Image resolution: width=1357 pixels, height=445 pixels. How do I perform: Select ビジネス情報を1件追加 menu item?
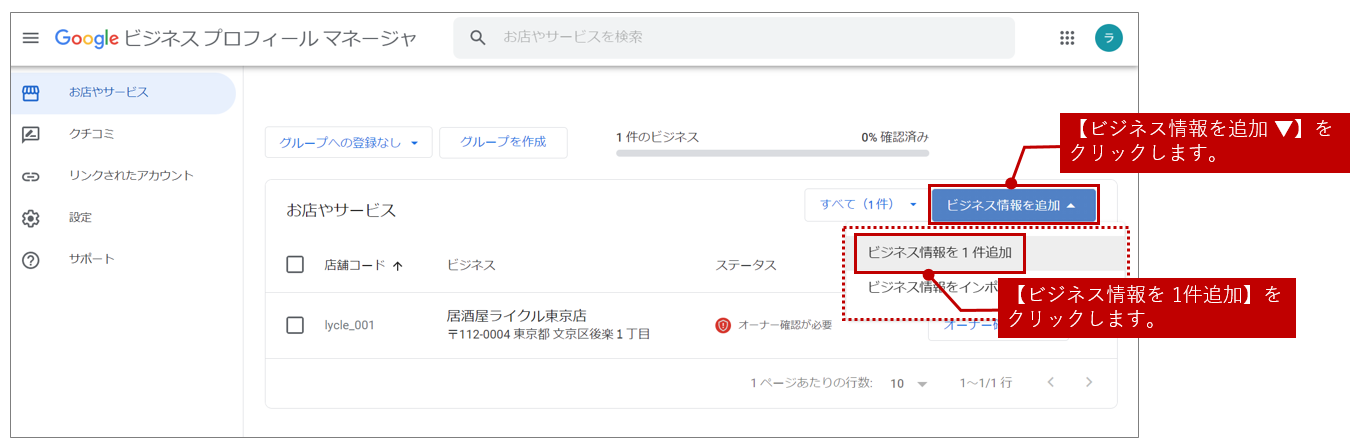(940, 253)
